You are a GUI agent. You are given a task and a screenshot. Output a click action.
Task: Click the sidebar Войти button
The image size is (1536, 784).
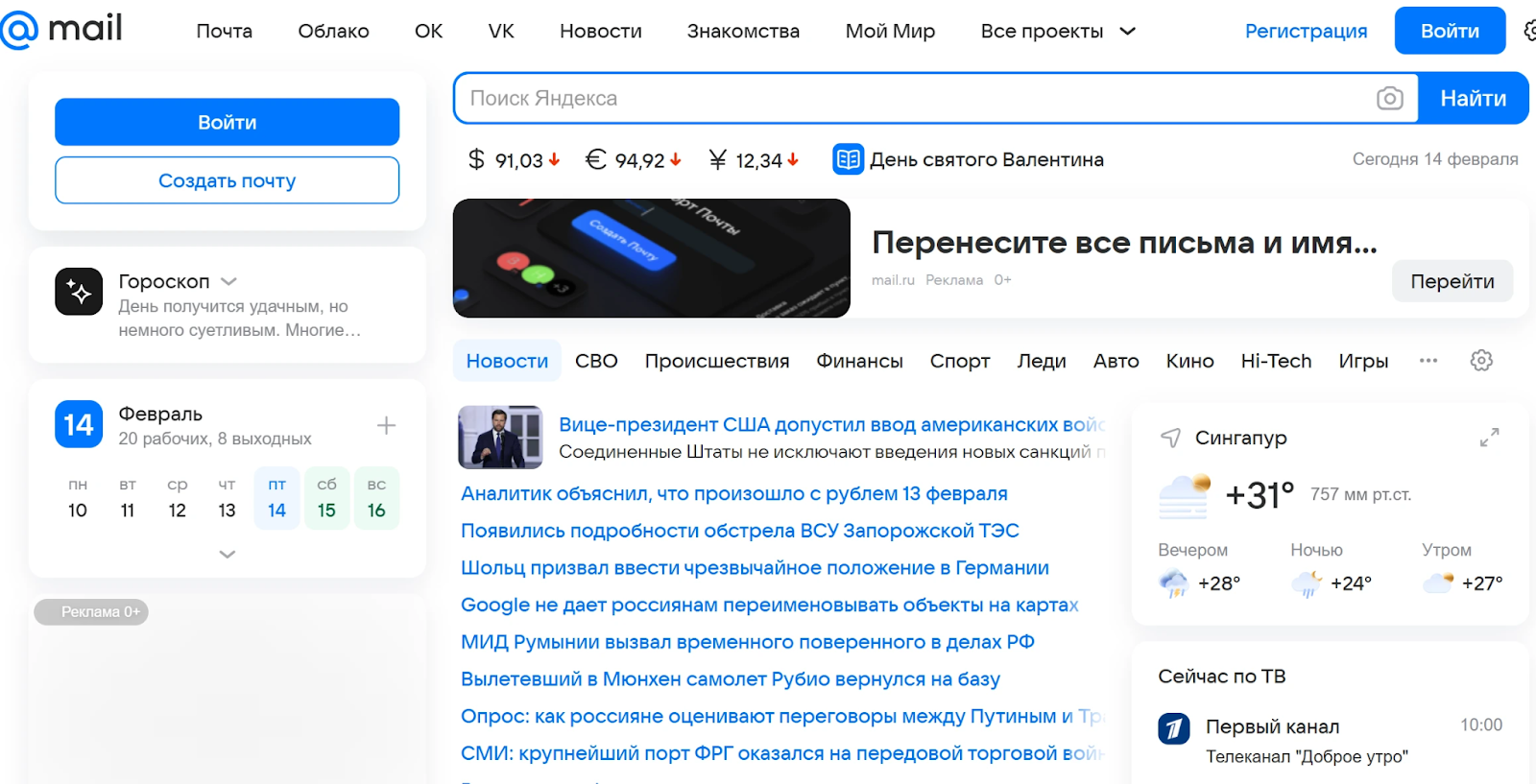pyautogui.click(x=228, y=122)
